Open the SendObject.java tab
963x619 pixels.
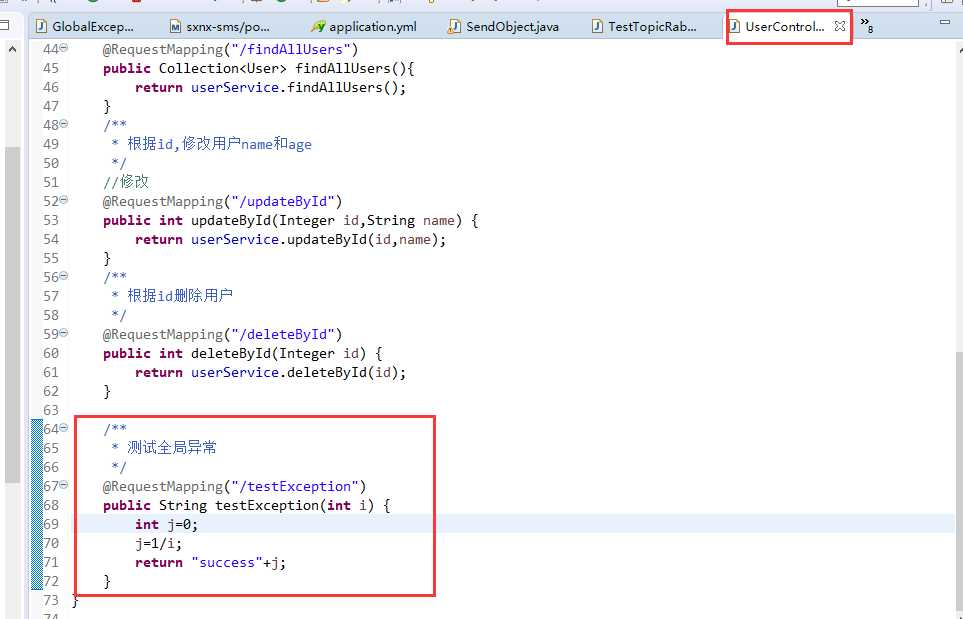point(504,26)
